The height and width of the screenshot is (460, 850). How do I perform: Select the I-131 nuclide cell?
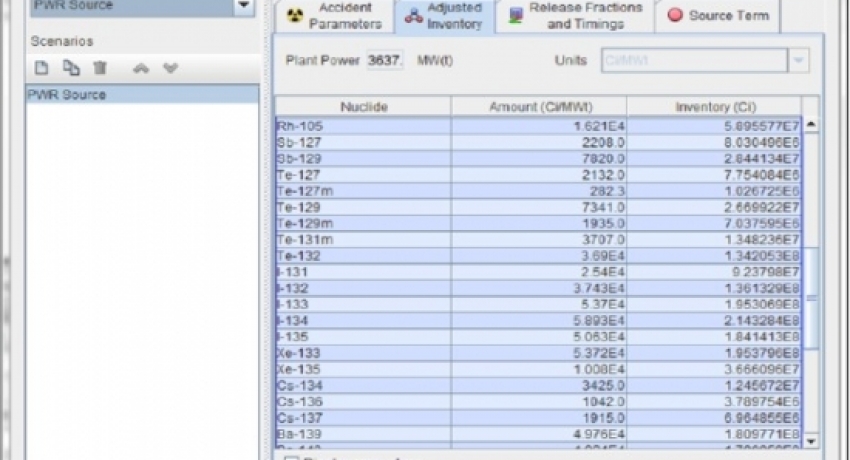[363, 272]
